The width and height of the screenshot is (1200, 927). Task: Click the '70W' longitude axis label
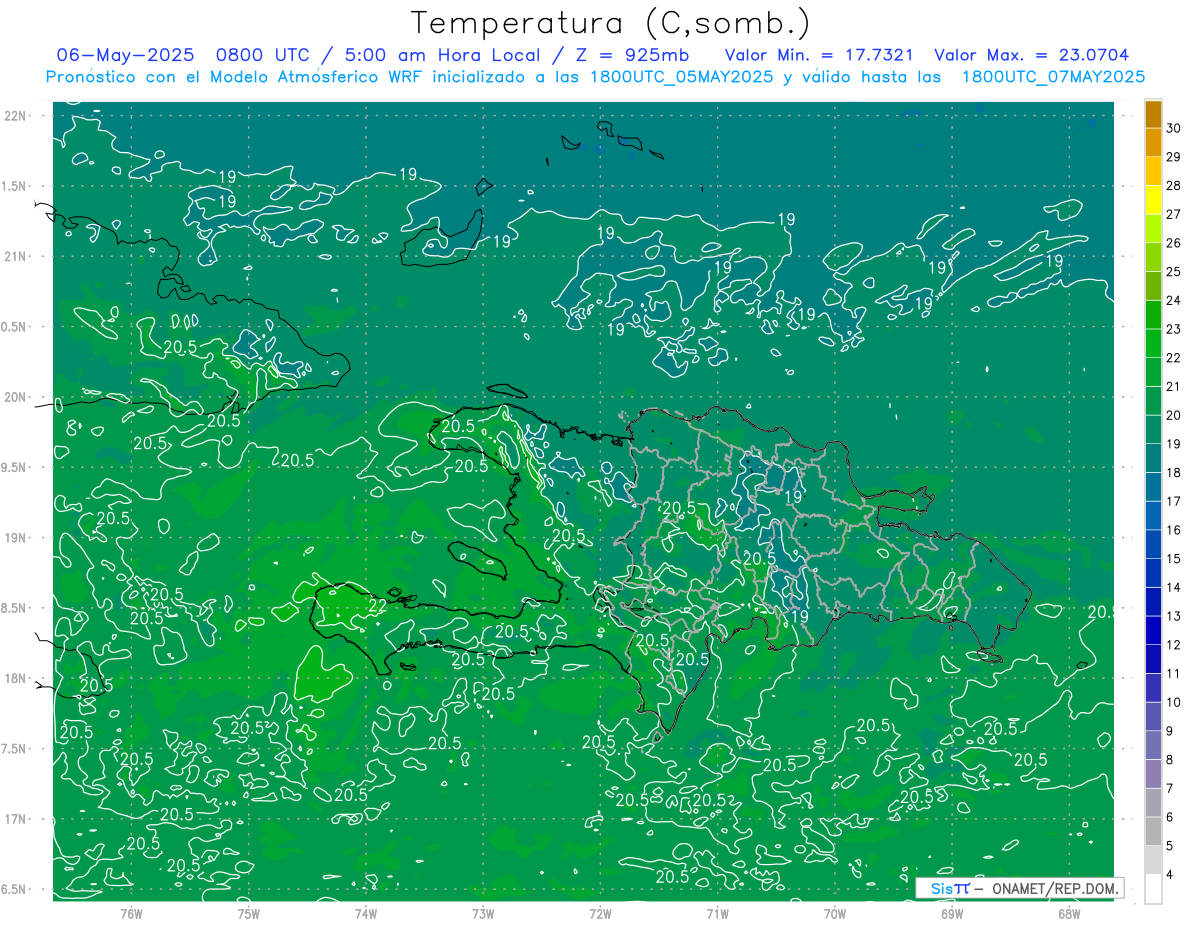pyautogui.click(x=835, y=913)
